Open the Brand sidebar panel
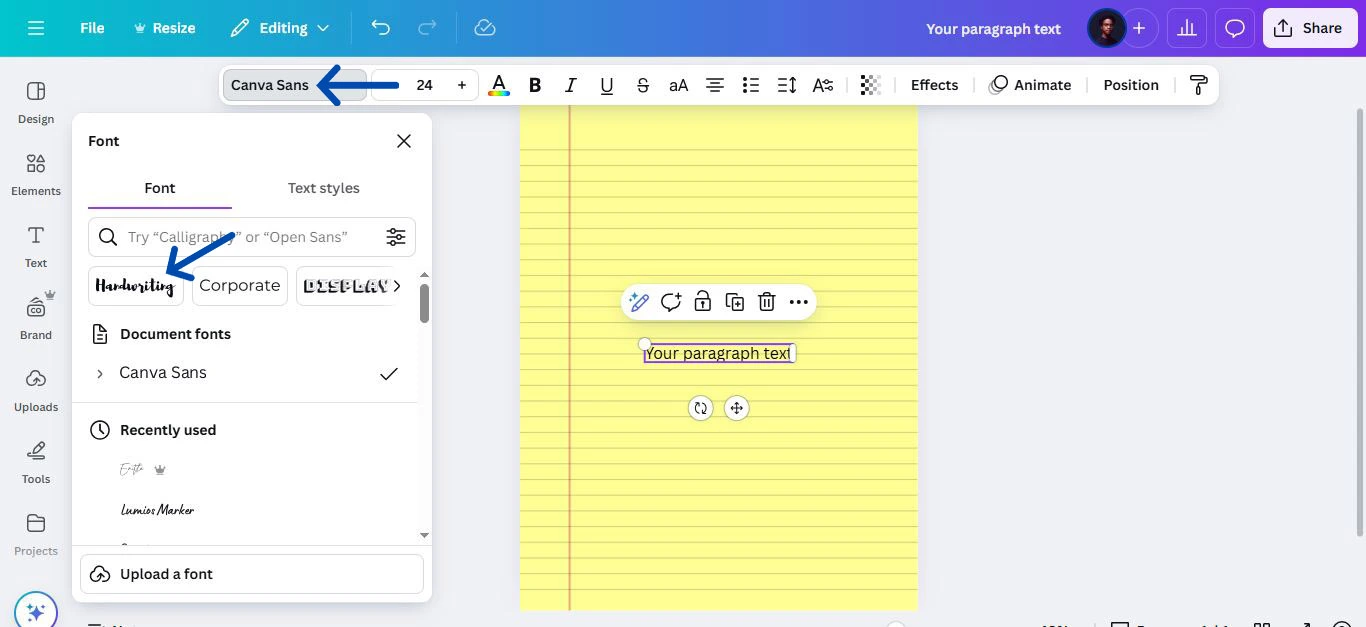Viewport: 1366px width, 627px height. (x=36, y=318)
